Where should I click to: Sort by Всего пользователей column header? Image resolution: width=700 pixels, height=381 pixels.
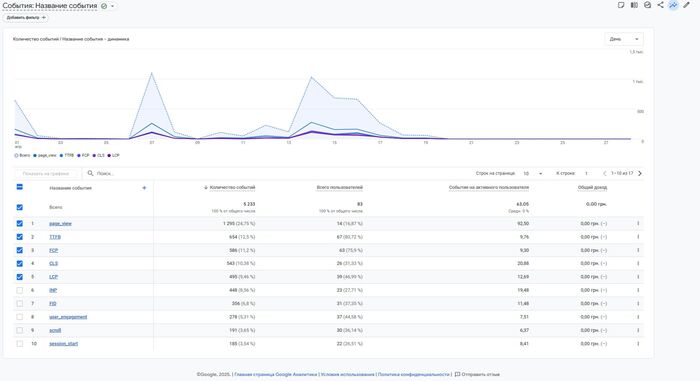point(339,188)
